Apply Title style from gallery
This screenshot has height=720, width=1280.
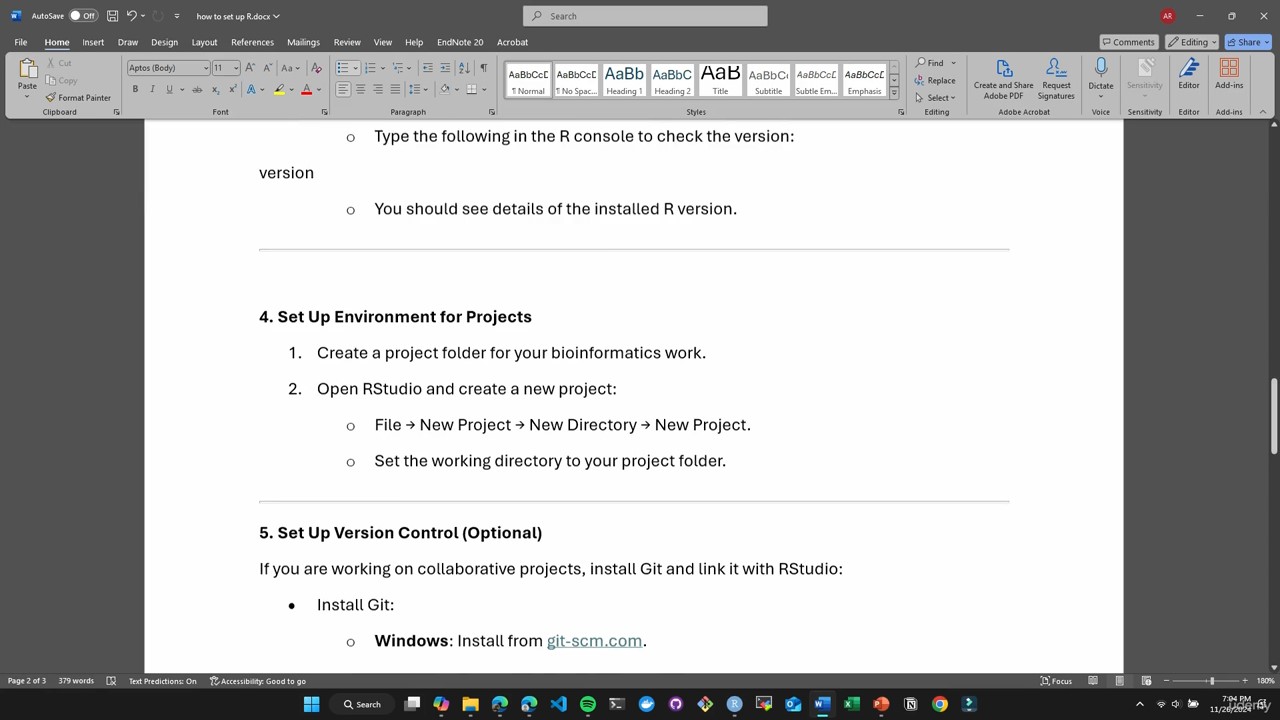point(720,80)
